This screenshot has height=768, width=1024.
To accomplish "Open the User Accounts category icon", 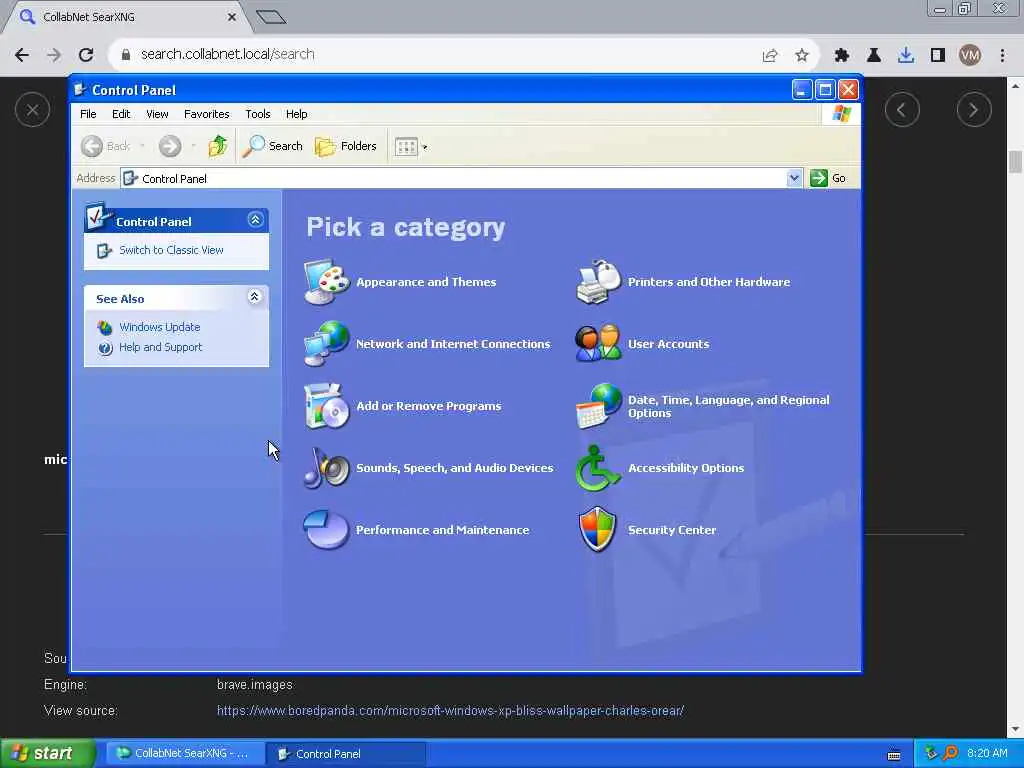I will click(x=598, y=344).
